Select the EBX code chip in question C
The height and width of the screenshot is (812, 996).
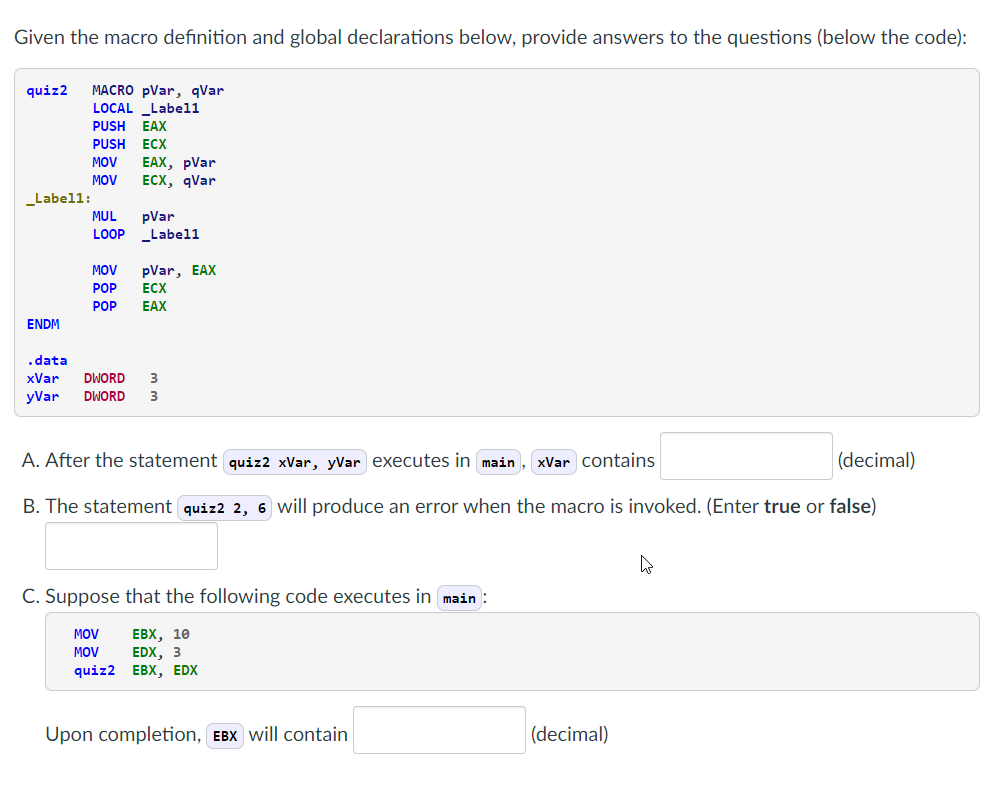(224, 735)
